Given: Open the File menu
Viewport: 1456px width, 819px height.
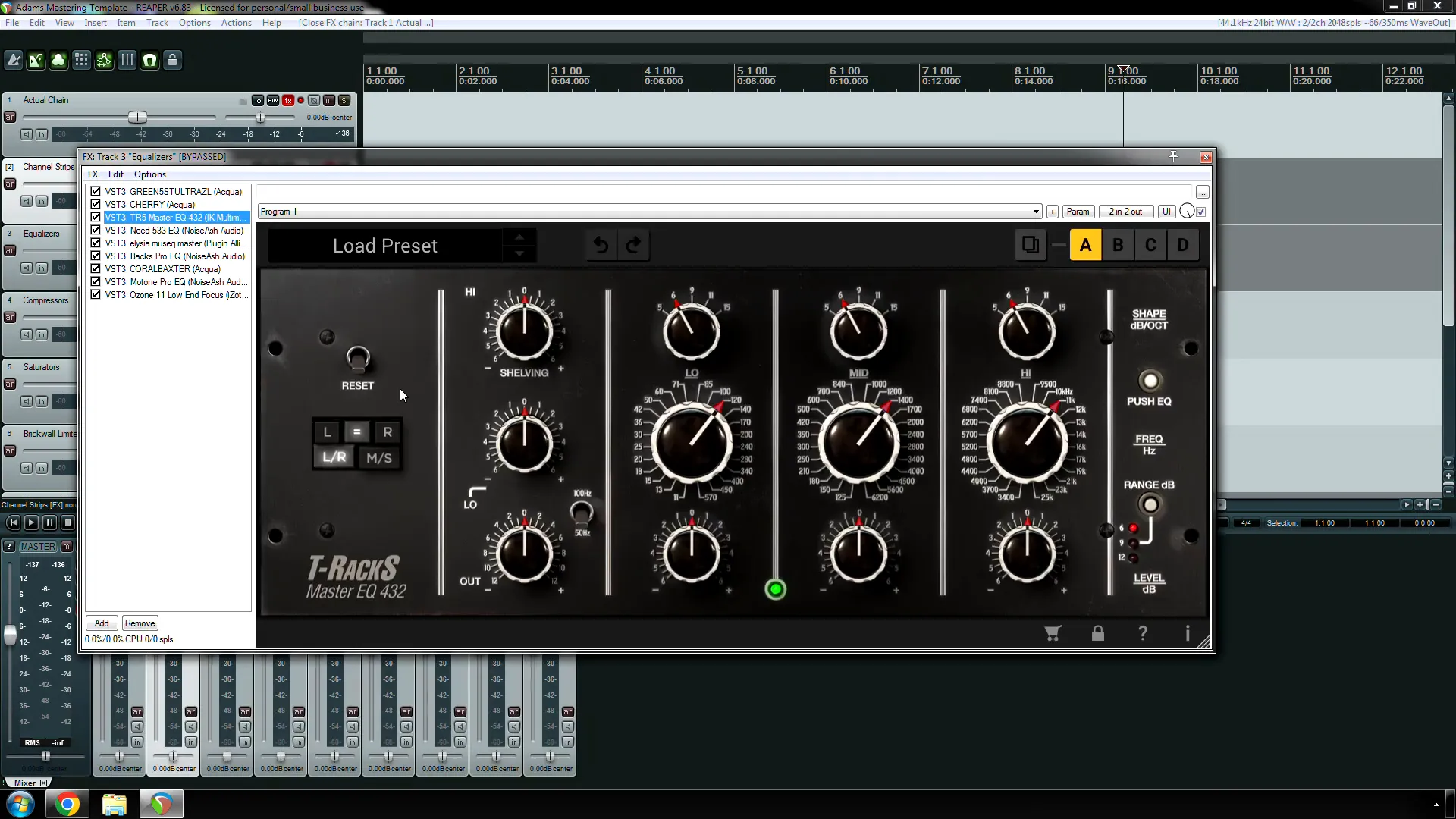Looking at the screenshot, I should pyautogui.click(x=12, y=23).
